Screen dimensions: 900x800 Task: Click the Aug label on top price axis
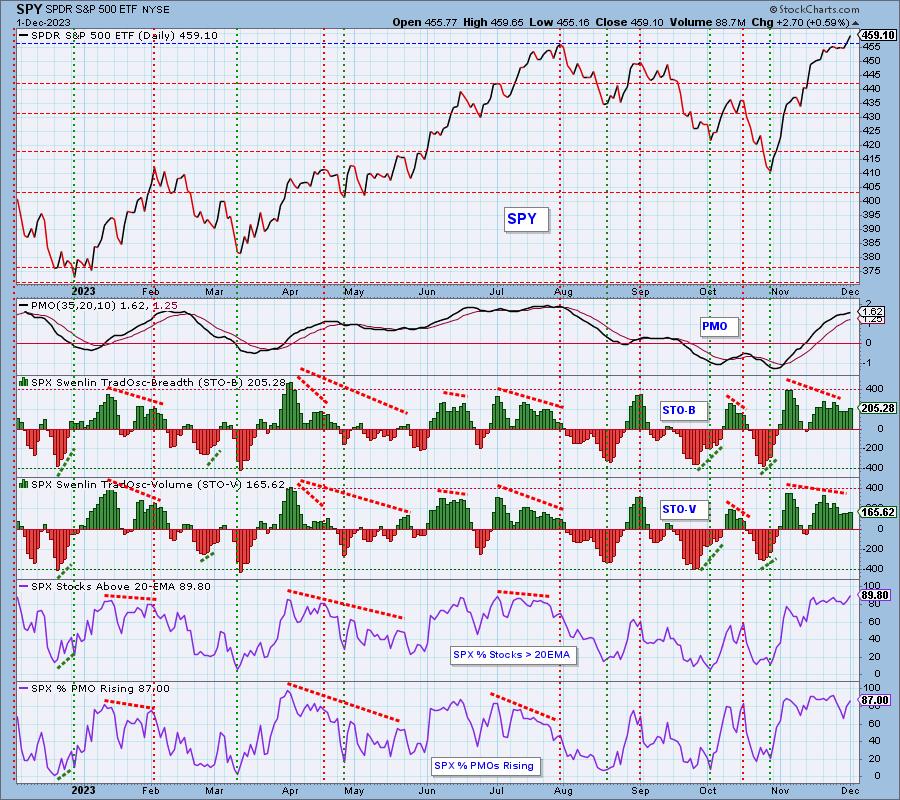point(564,292)
